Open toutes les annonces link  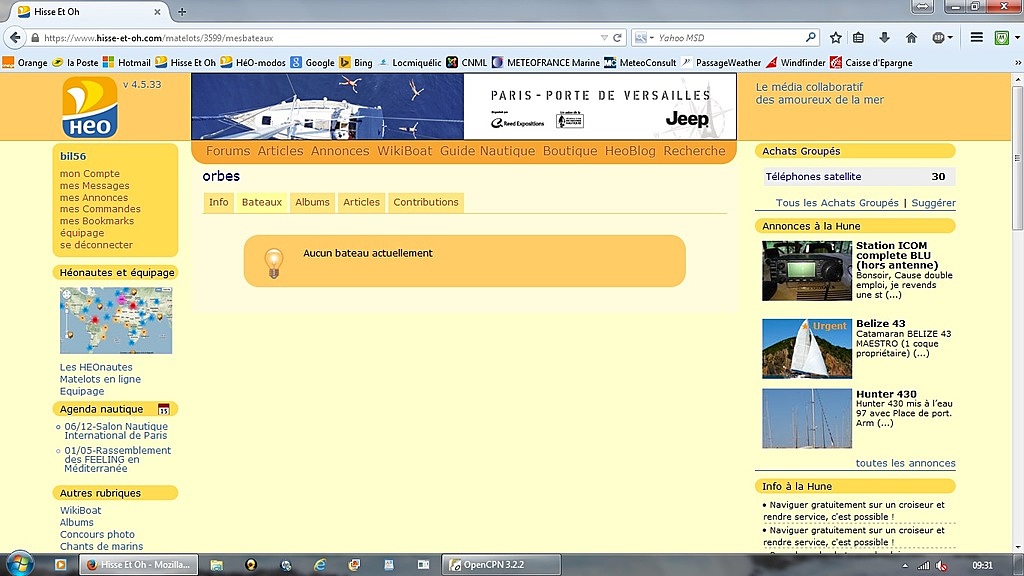click(x=905, y=463)
